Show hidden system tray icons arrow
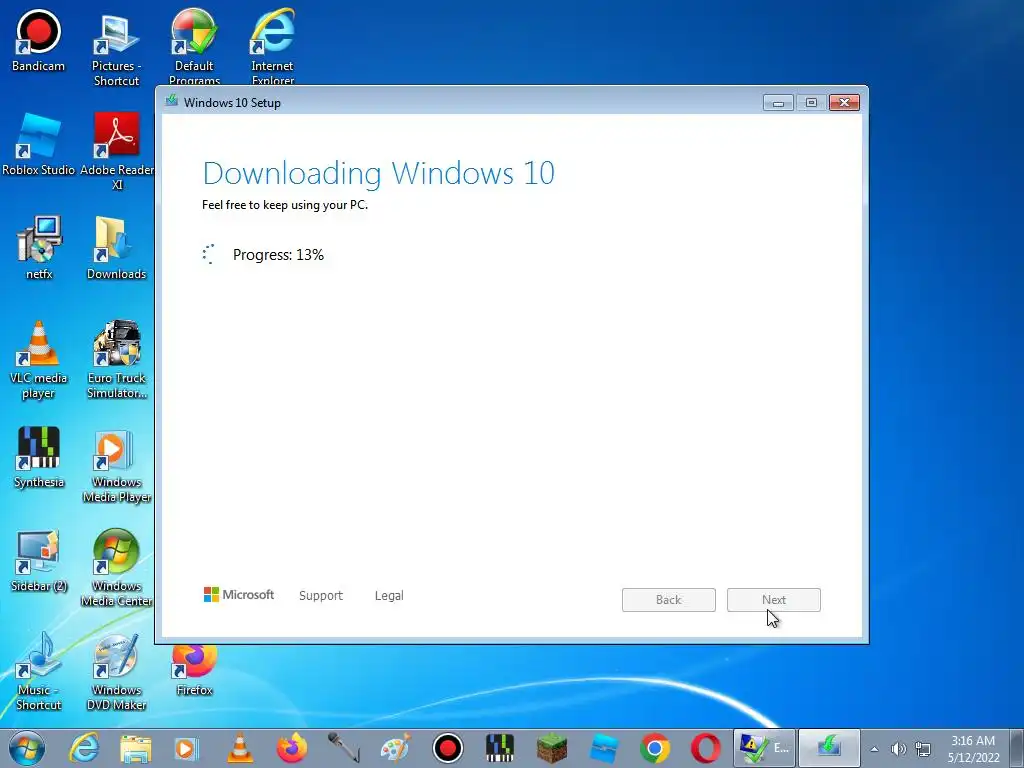 tap(874, 749)
